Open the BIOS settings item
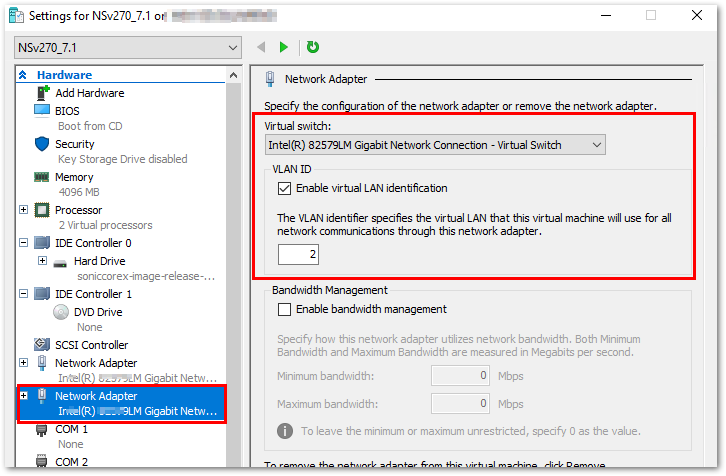 [x=67, y=110]
